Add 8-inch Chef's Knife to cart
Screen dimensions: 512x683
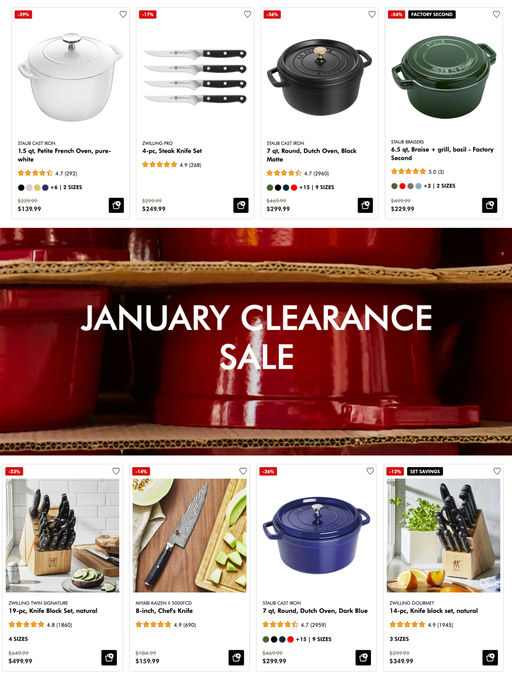pos(236,657)
